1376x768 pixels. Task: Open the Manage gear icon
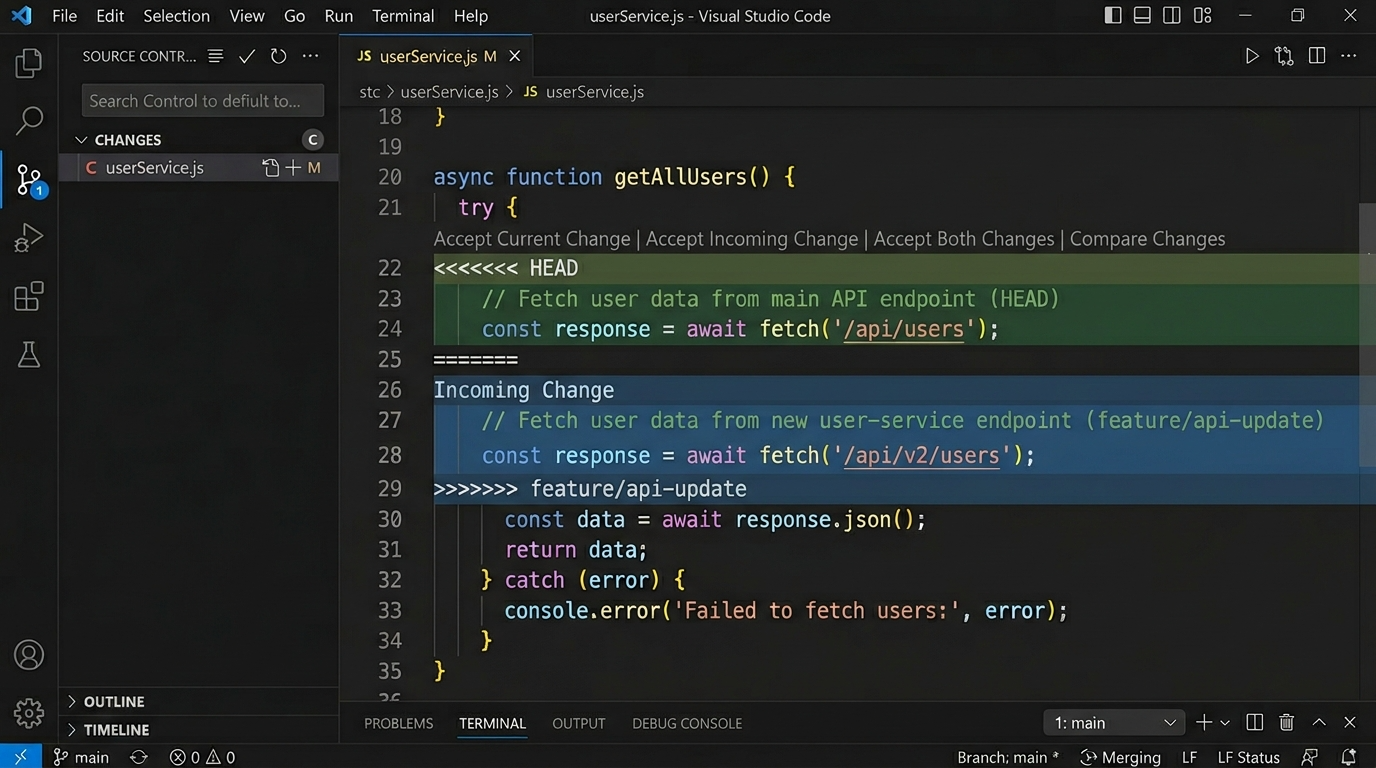pos(29,713)
